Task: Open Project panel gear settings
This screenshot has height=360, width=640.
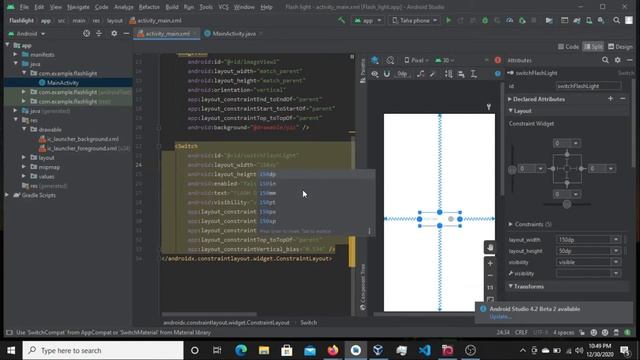Action: click(x=114, y=33)
